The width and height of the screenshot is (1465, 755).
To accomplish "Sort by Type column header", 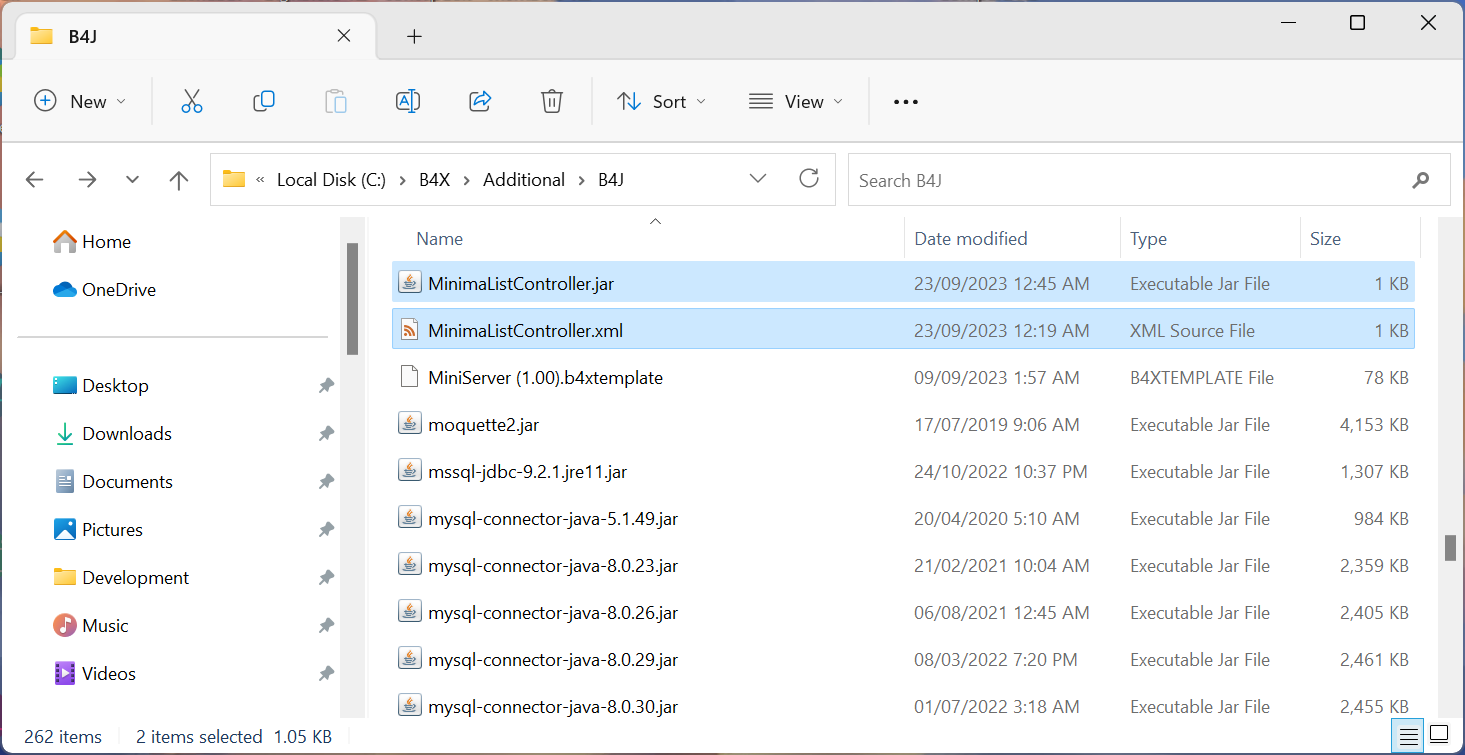I will (x=1149, y=239).
